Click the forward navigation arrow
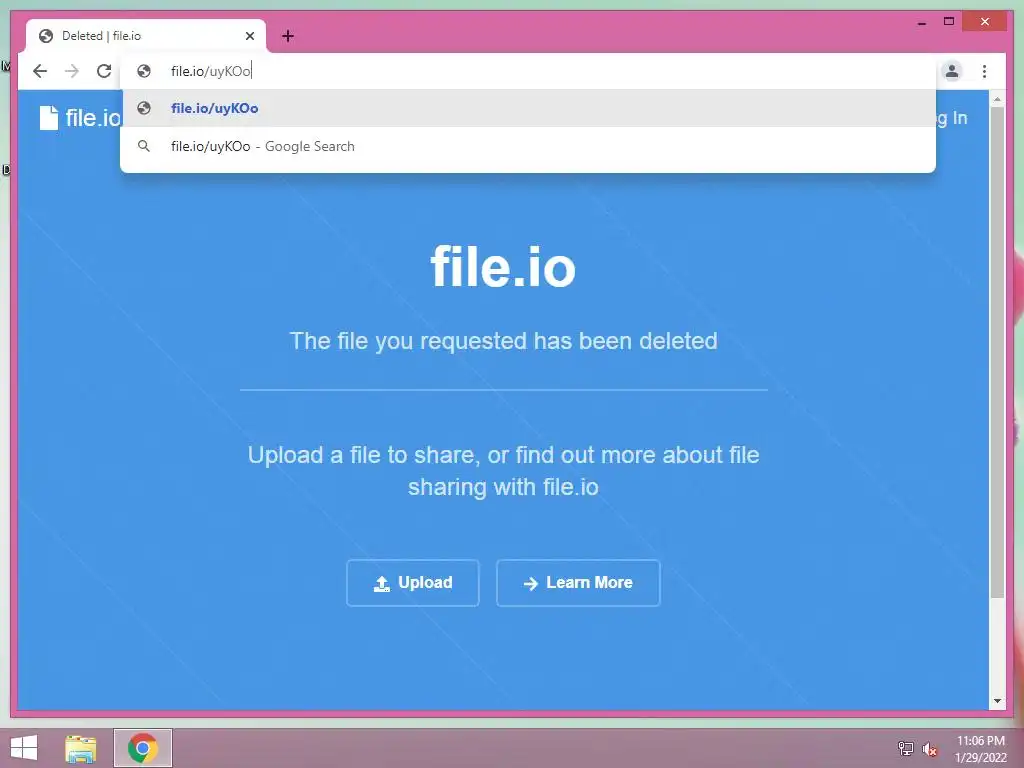1024x768 pixels. 72,71
